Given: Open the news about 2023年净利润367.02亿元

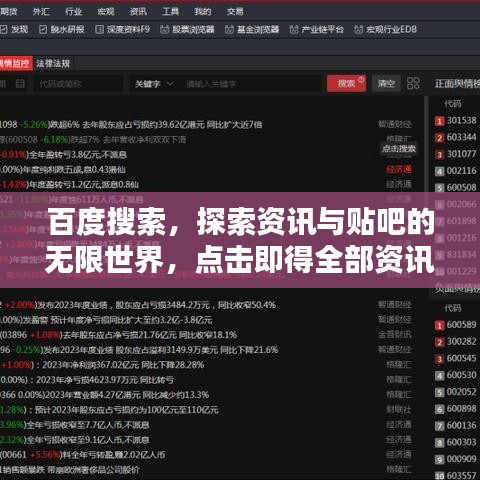Looking at the screenshot, I should point(123,365).
